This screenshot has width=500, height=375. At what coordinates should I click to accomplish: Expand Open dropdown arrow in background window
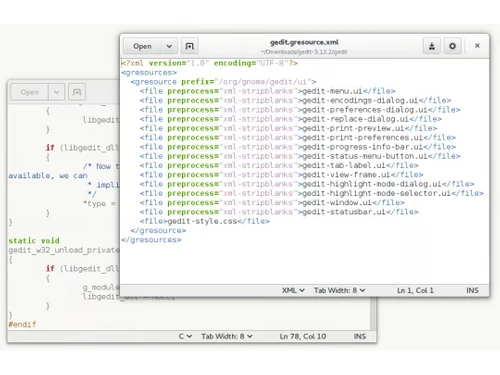click(x=56, y=92)
